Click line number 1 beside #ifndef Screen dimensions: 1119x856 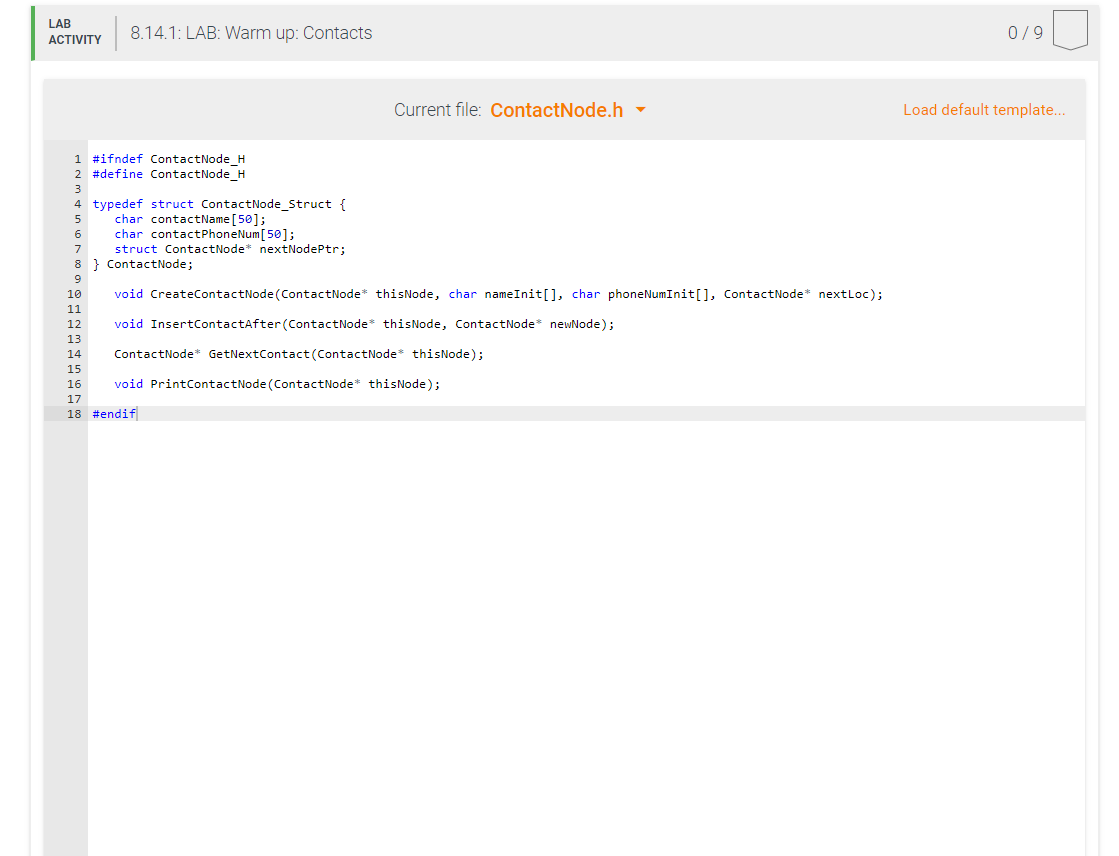click(x=77, y=158)
